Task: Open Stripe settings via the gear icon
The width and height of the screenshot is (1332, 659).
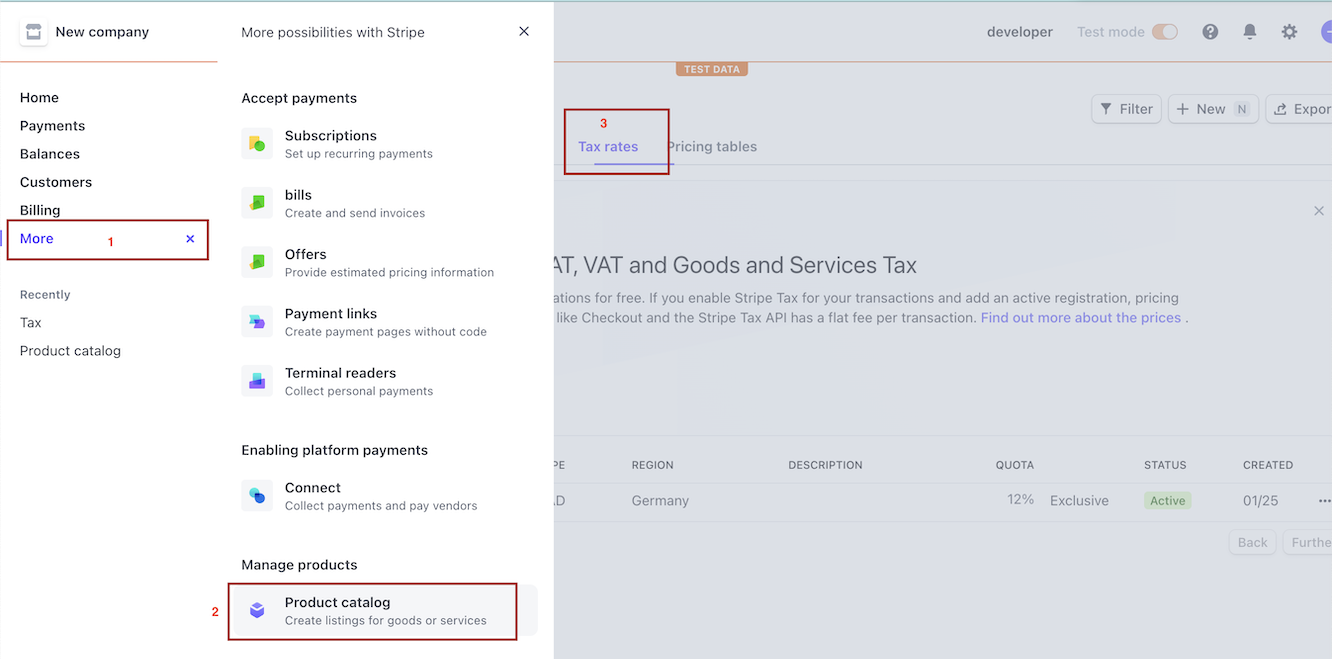Action: click(x=1289, y=31)
